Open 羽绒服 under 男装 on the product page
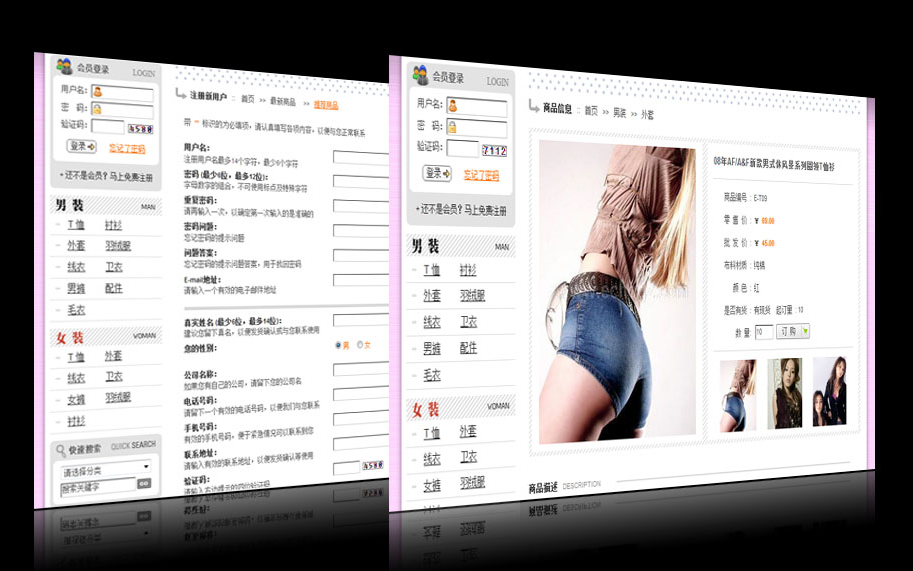 473,296
